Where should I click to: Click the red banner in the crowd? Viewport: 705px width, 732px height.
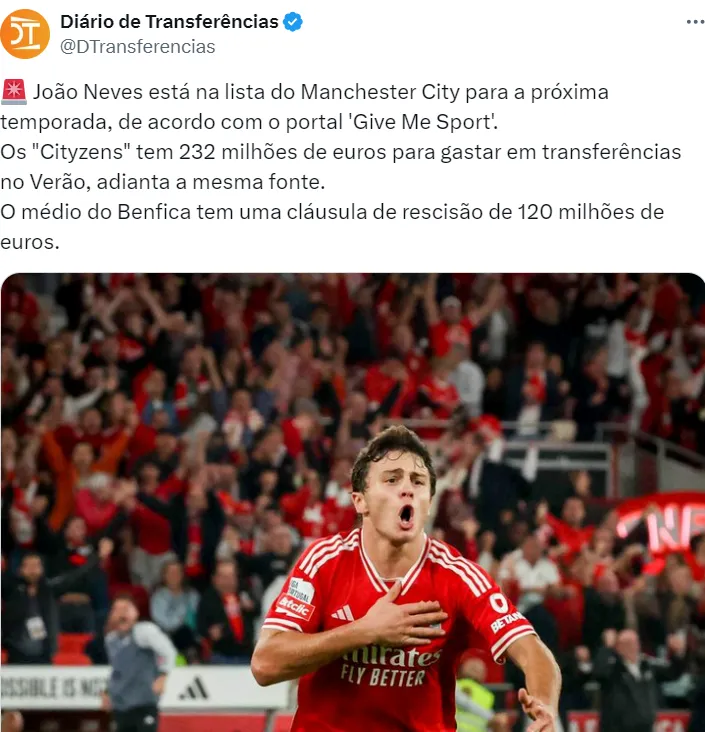pos(661,523)
